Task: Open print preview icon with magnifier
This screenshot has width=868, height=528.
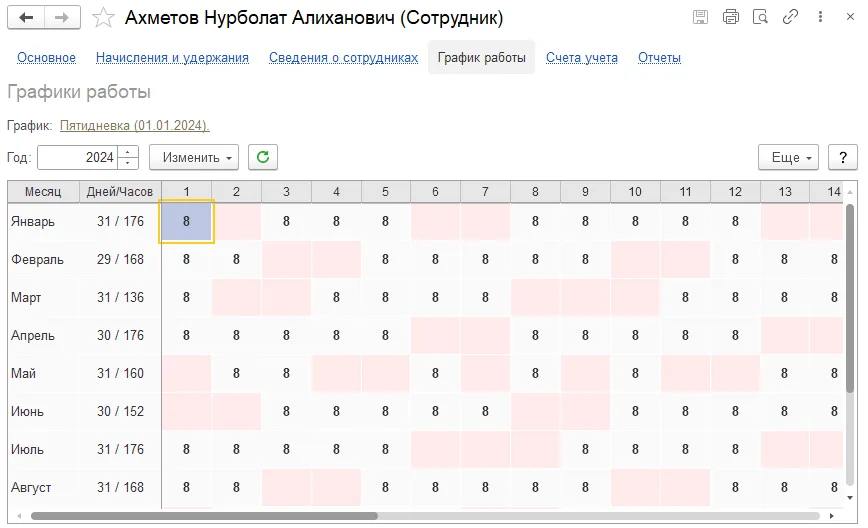Action: 761,17
